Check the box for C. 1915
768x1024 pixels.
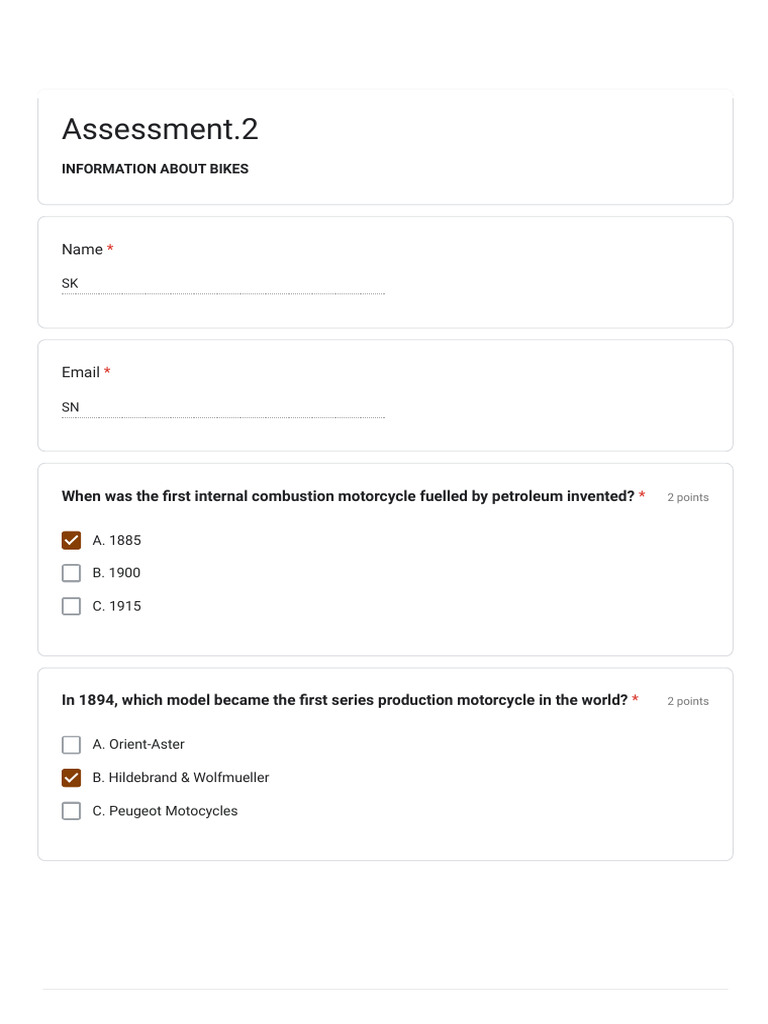[71, 606]
